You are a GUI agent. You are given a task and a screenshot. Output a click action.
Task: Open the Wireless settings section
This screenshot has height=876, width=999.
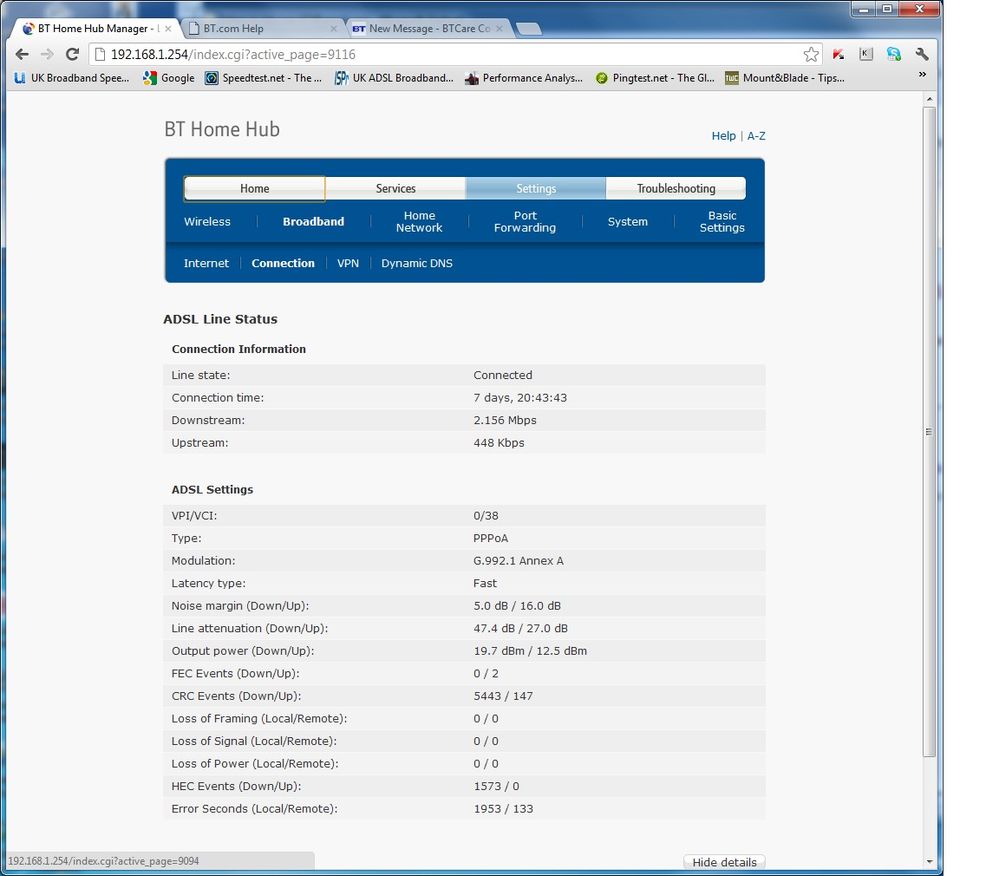click(207, 222)
